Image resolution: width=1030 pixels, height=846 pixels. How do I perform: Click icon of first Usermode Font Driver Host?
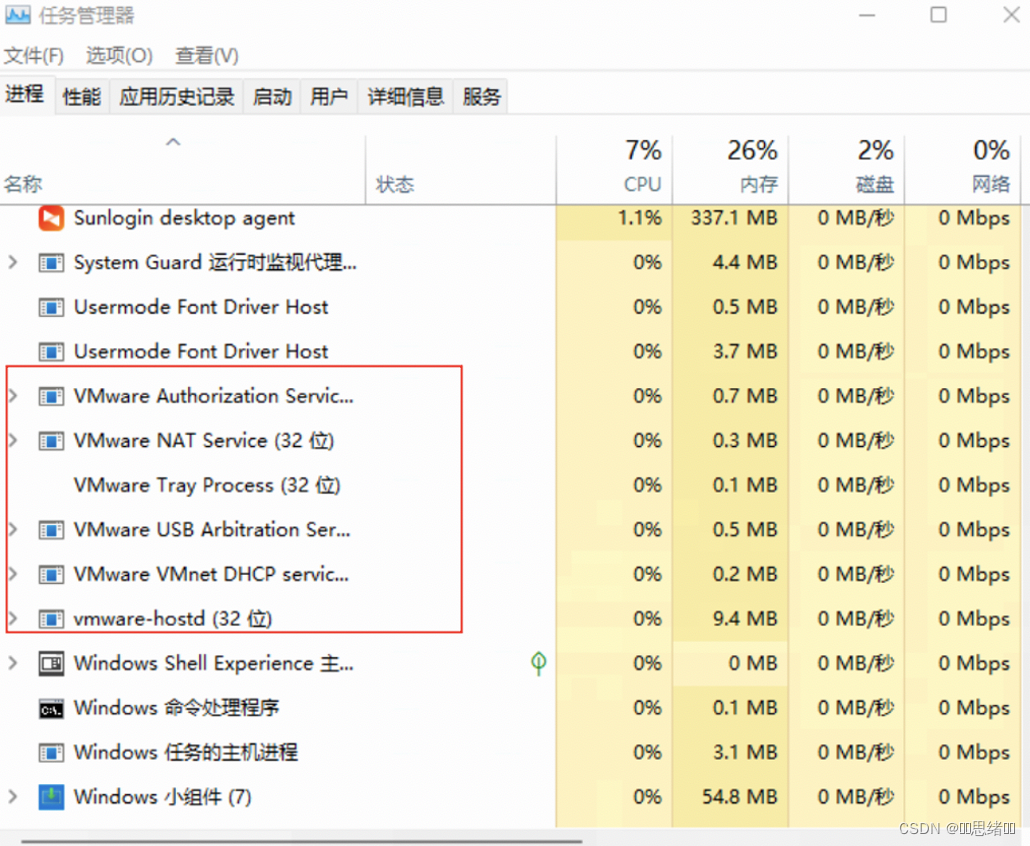tap(51, 307)
